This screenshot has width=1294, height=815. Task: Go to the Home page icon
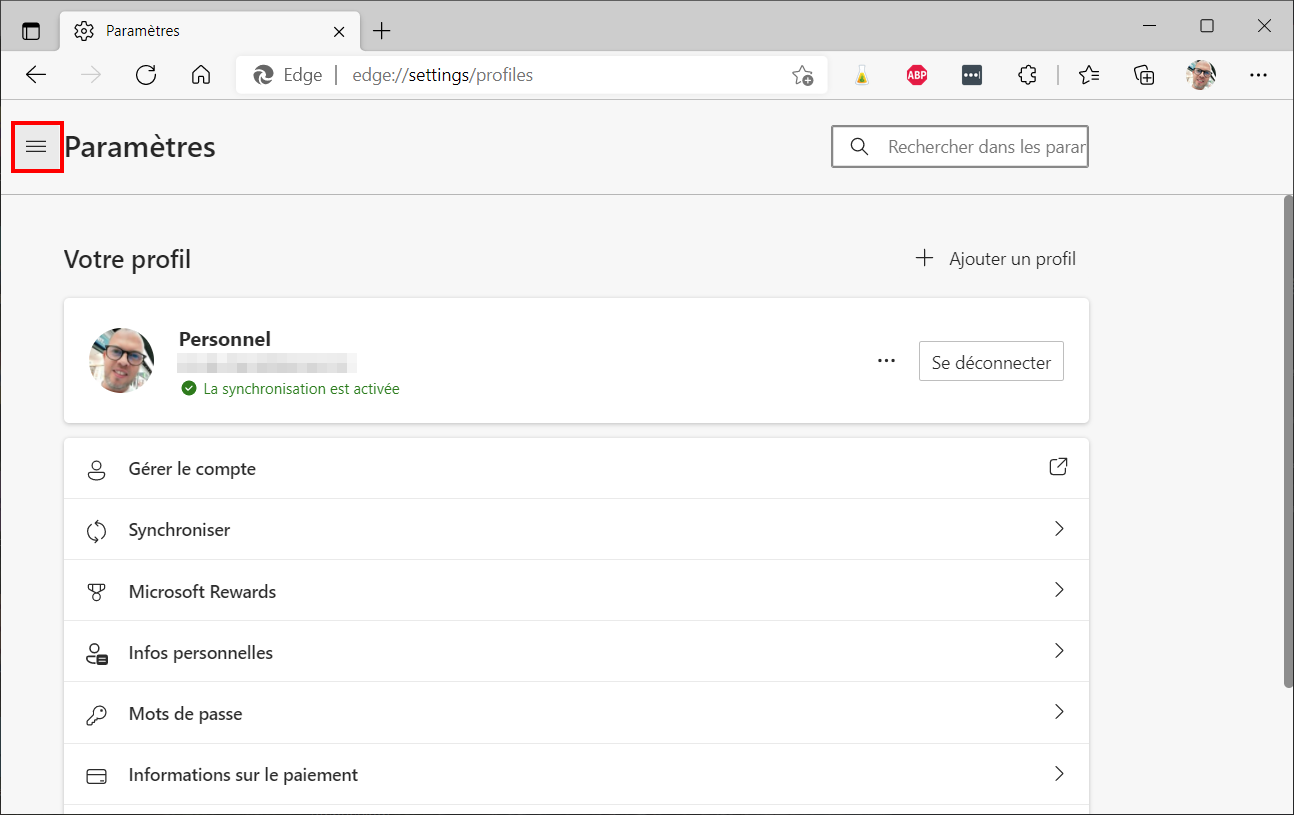(x=201, y=75)
